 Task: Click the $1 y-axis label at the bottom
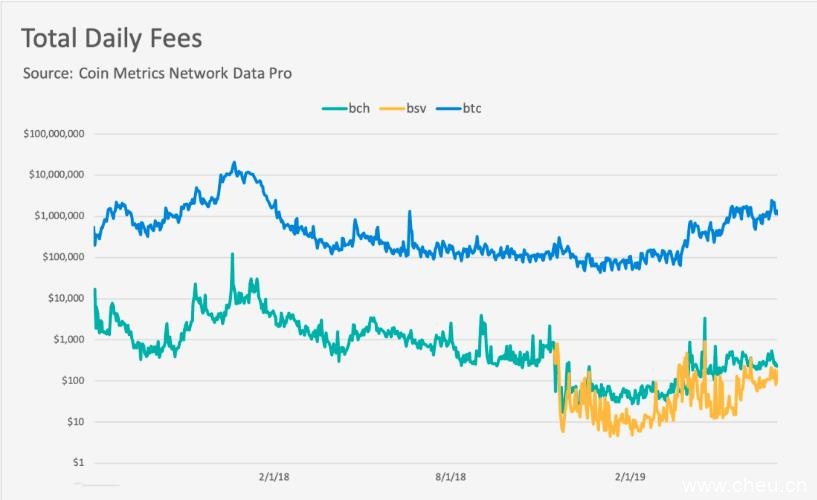pyautogui.click(x=77, y=463)
